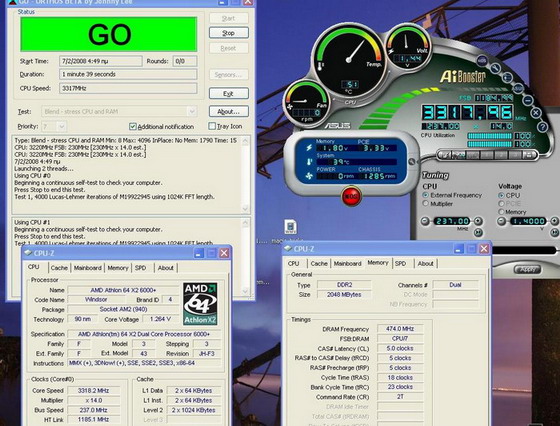560x426 pixels.
Task: Switch to Cache tab in the CPU window of CPU-Z
Action: (59, 268)
